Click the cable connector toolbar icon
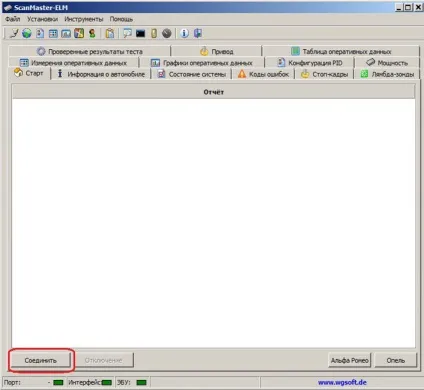Image resolution: width=424 pixels, height=390 pixels. coord(14,33)
